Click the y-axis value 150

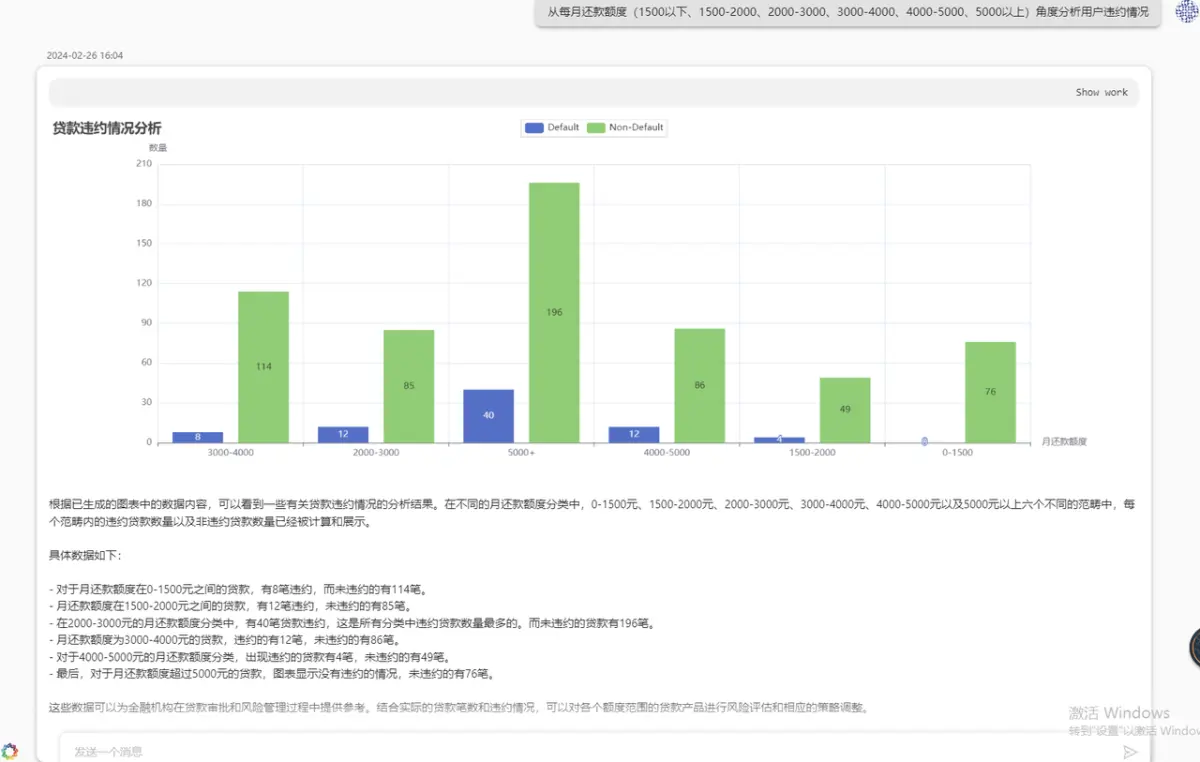pos(144,243)
